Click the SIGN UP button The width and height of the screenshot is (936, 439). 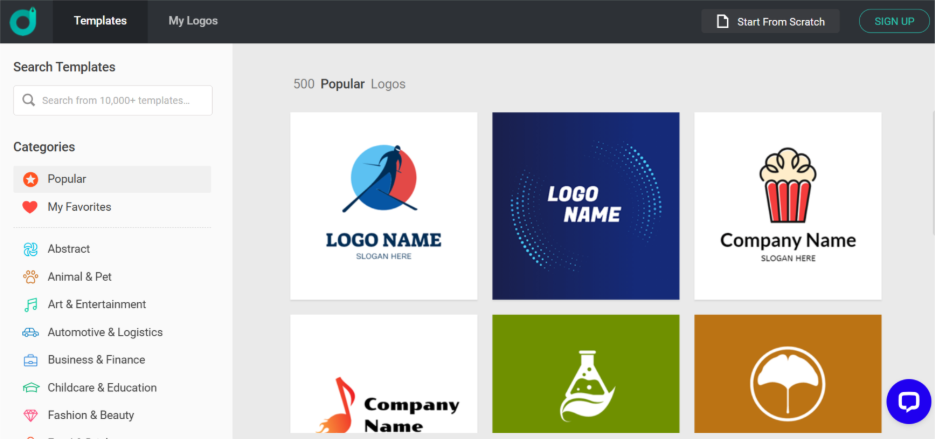(894, 22)
